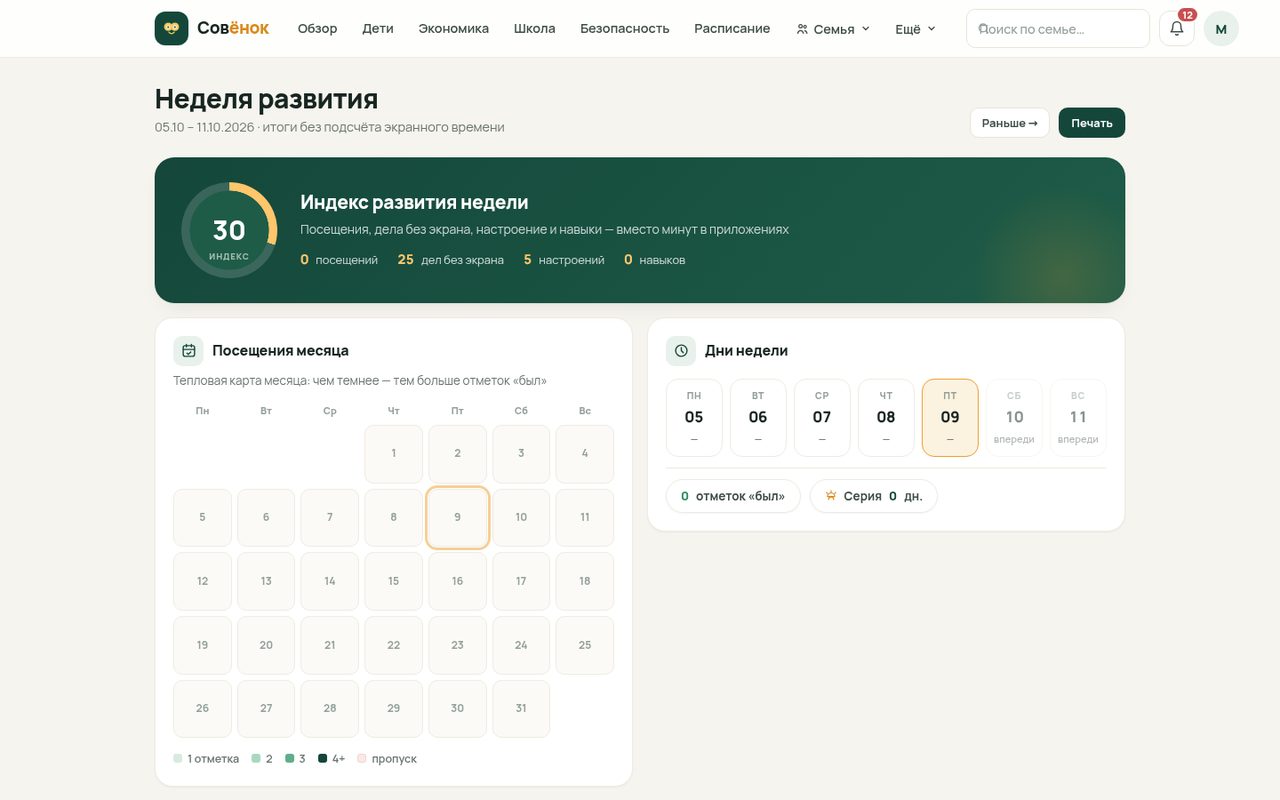Expand the Семья dropdown menu

click(x=833, y=29)
